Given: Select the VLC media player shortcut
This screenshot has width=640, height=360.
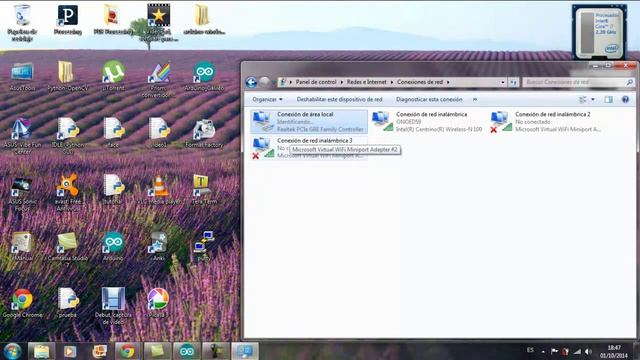Looking at the screenshot, I should click(x=159, y=190).
